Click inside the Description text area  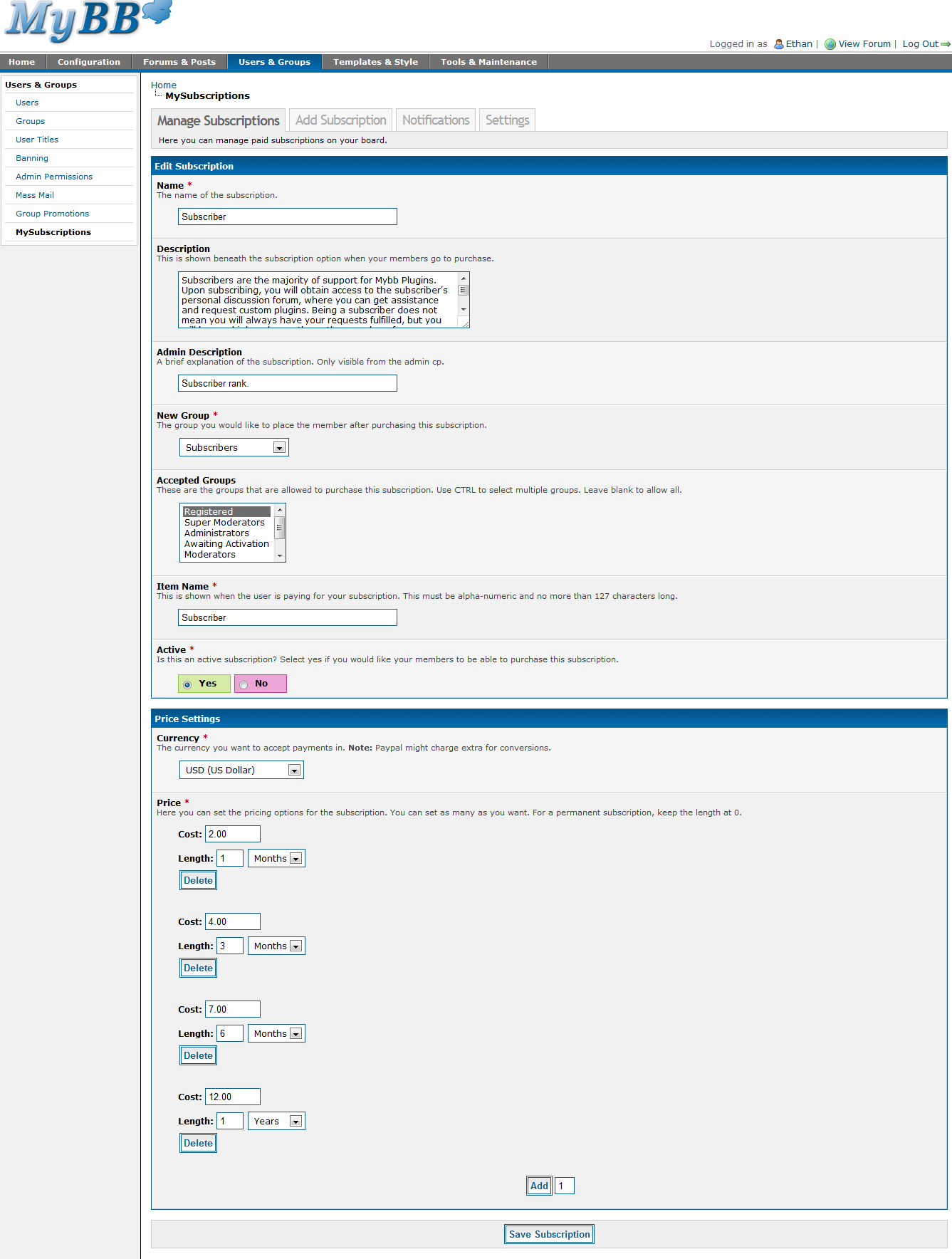(x=318, y=300)
